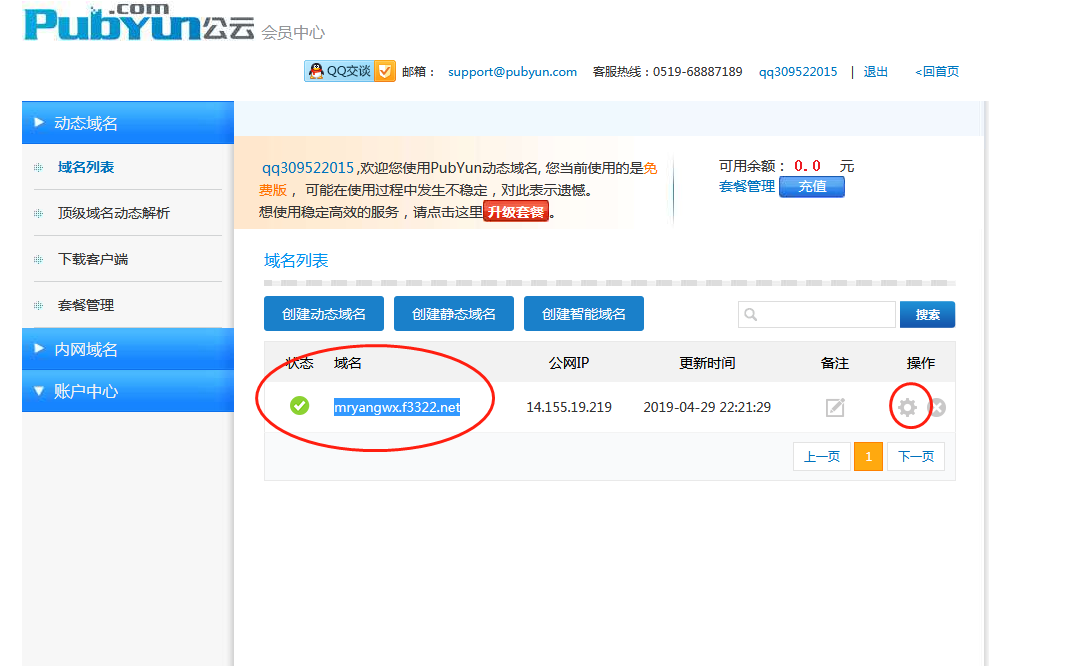Expand the 内网域名 sidebar section
The height and width of the screenshot is (666, 1067).
pyautogui.click(x=127, y=349)
